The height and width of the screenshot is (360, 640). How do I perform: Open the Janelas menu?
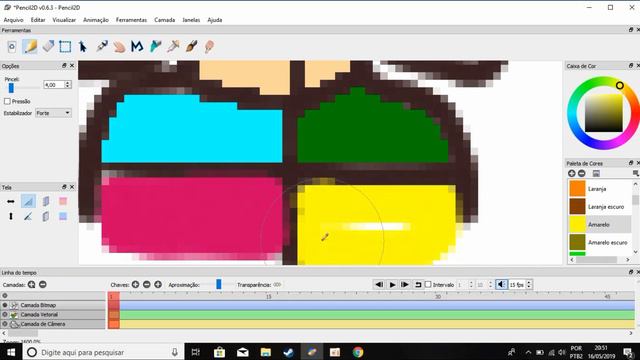tap(191, 20)
